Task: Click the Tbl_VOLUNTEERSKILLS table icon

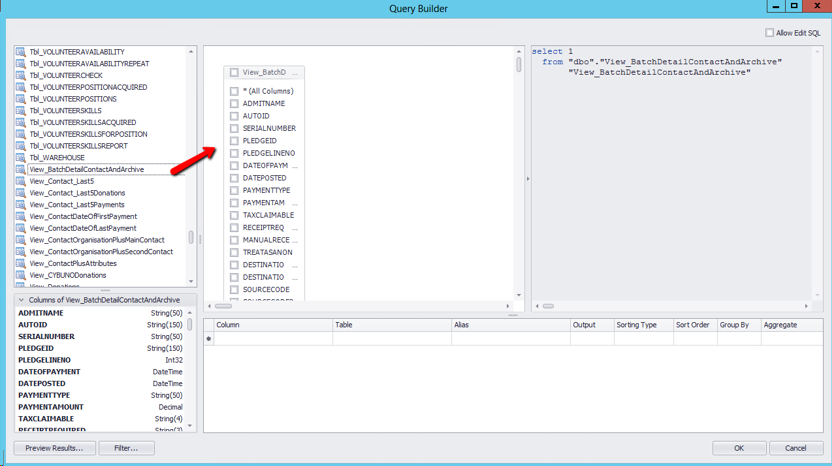Action: (21, 110)
